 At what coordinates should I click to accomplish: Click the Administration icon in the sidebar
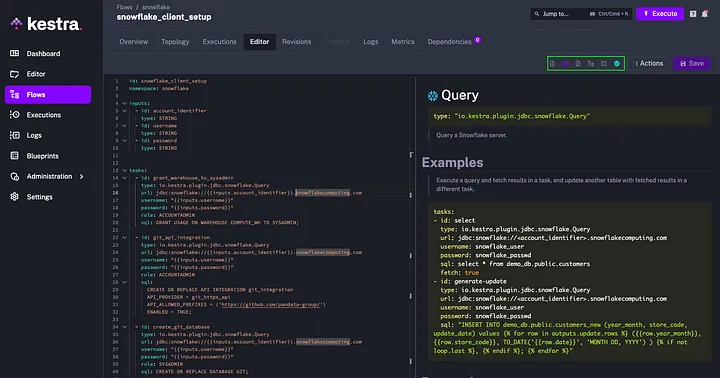[15, 176]
